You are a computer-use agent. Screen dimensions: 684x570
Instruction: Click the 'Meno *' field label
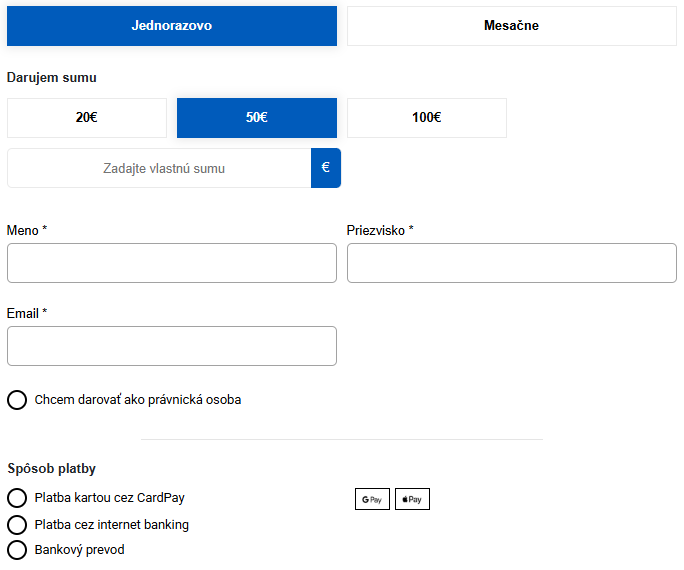pos(27,230)
